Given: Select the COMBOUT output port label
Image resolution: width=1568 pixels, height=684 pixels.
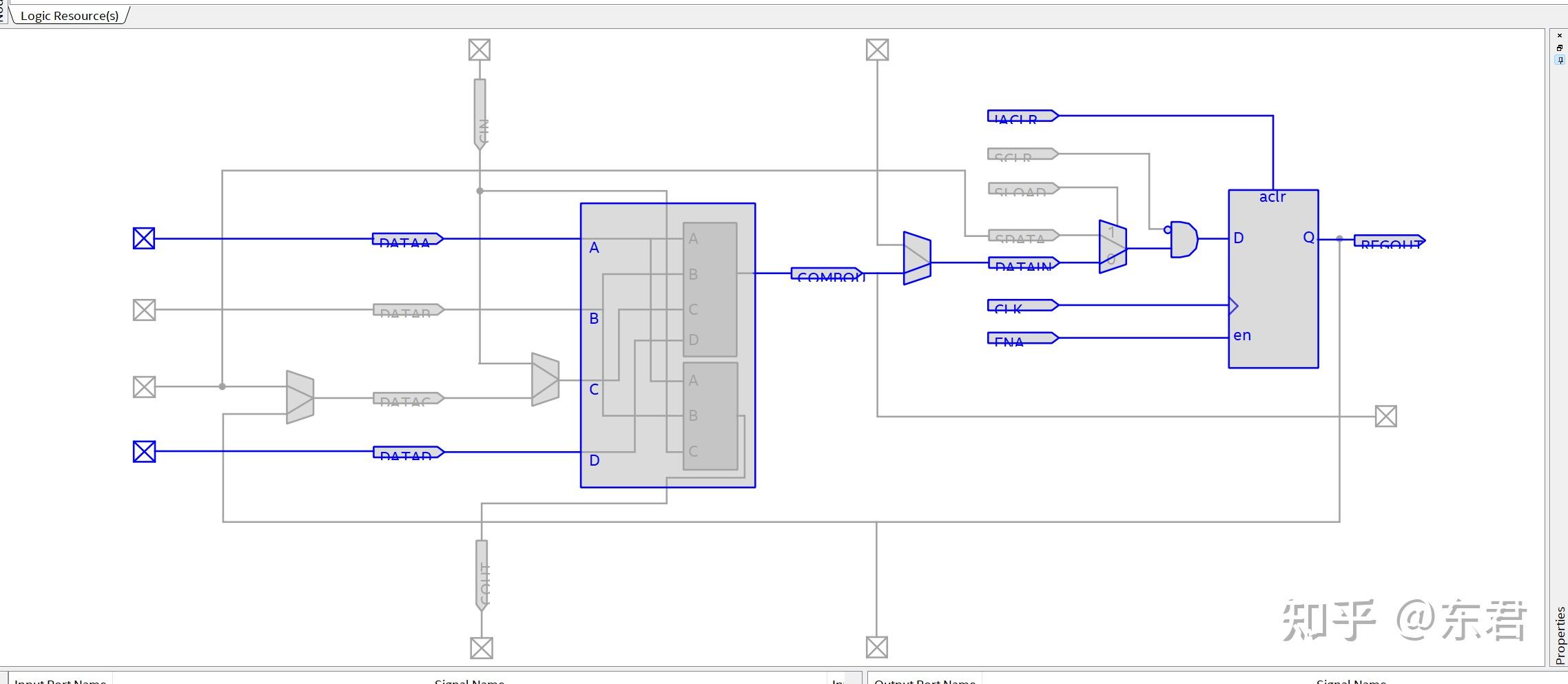Looking at the screenshot, I should tap(826, 273).
